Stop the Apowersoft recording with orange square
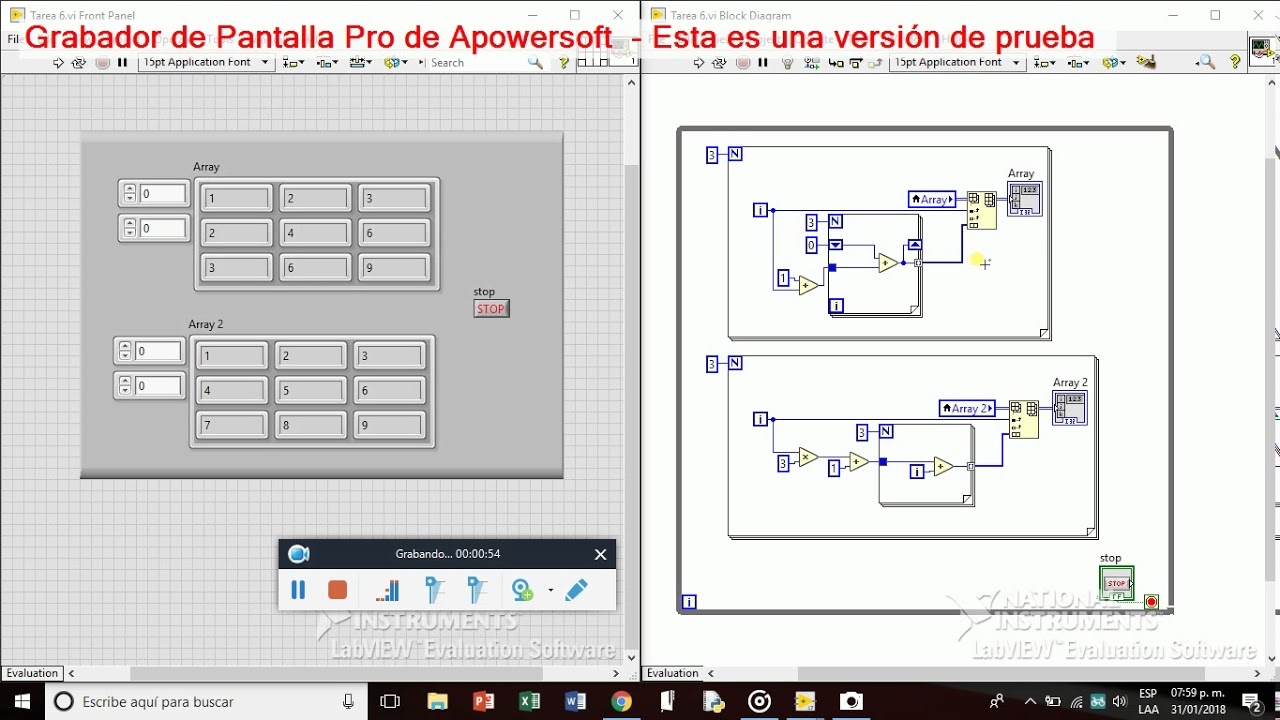 click(337, 590)
